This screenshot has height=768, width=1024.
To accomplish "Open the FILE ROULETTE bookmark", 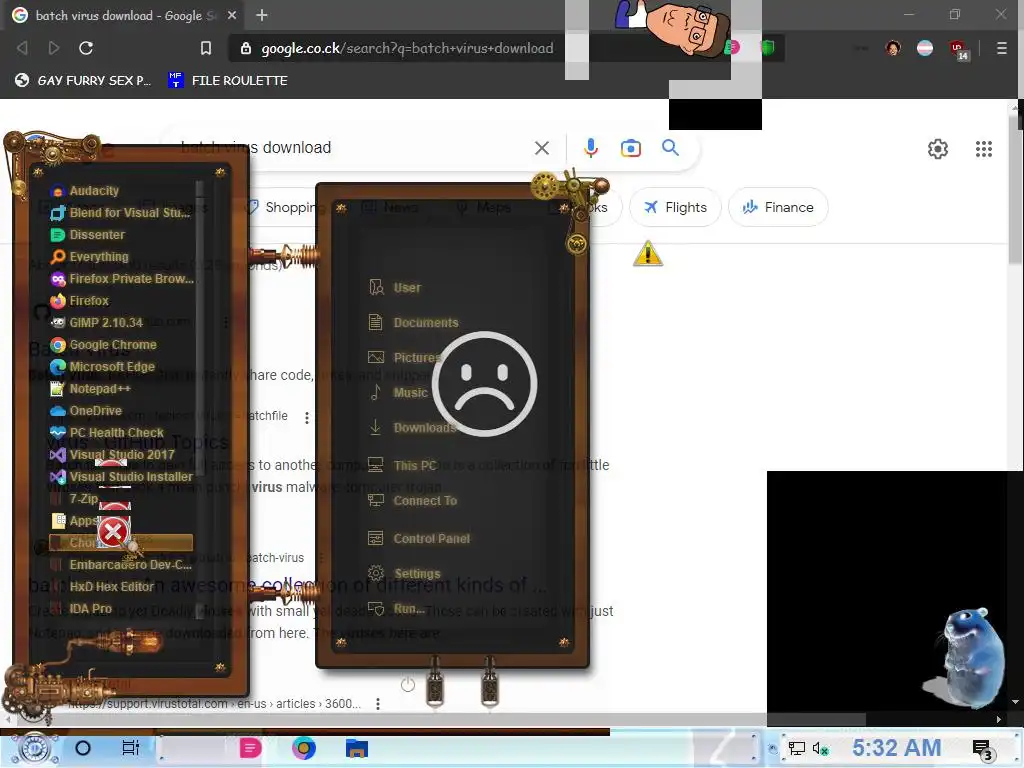I will (228, 80).
